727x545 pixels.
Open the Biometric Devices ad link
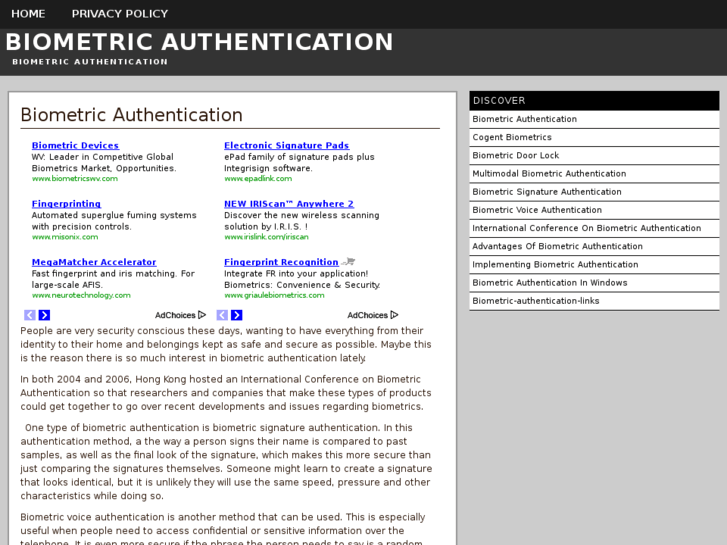(75, 146)
